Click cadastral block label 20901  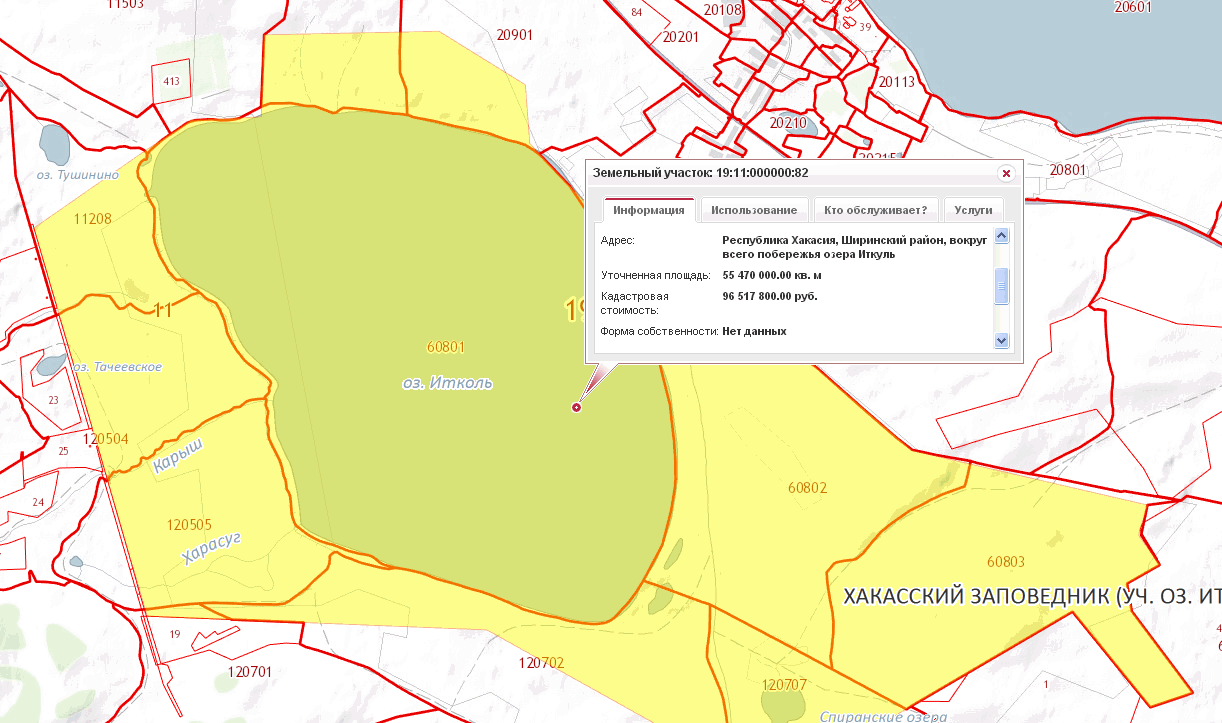514,34
